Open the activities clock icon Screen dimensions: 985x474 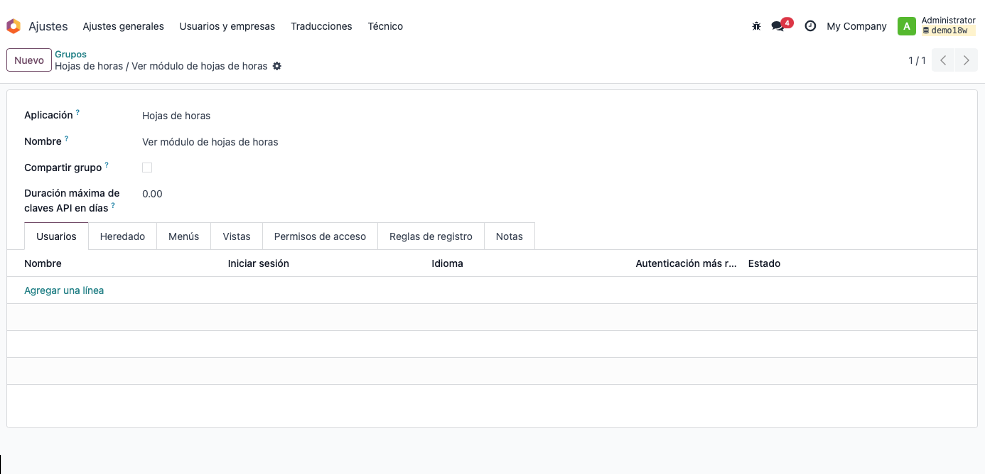[x=810, y=26]
